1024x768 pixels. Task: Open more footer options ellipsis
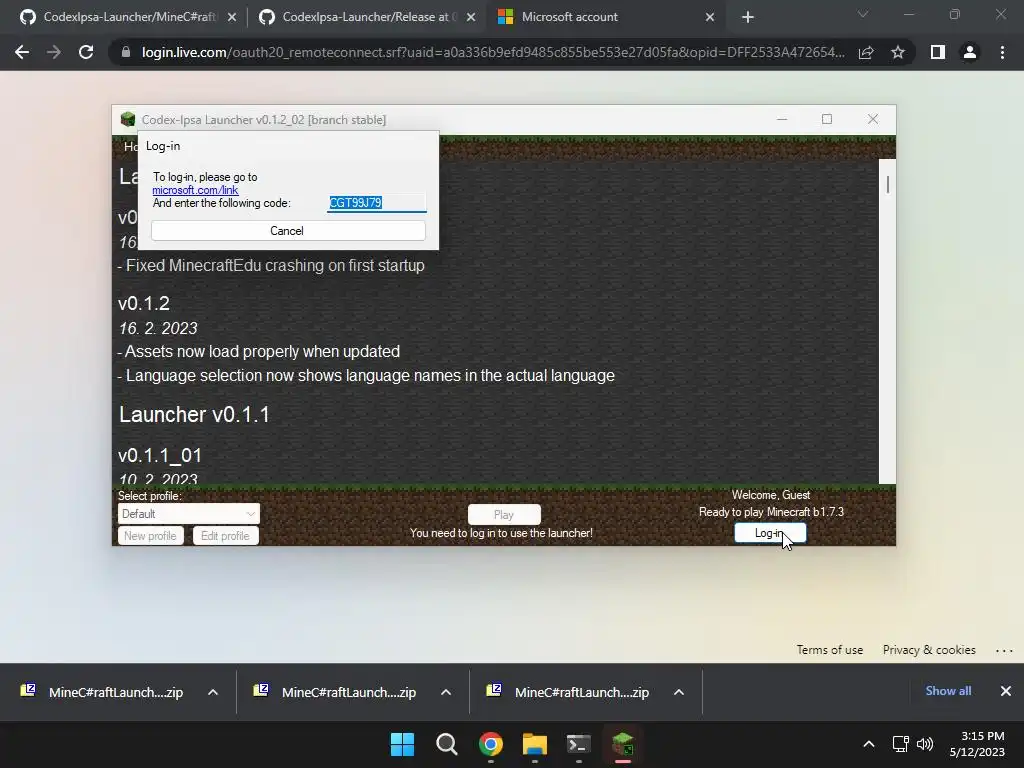(x=1004, y=650)
